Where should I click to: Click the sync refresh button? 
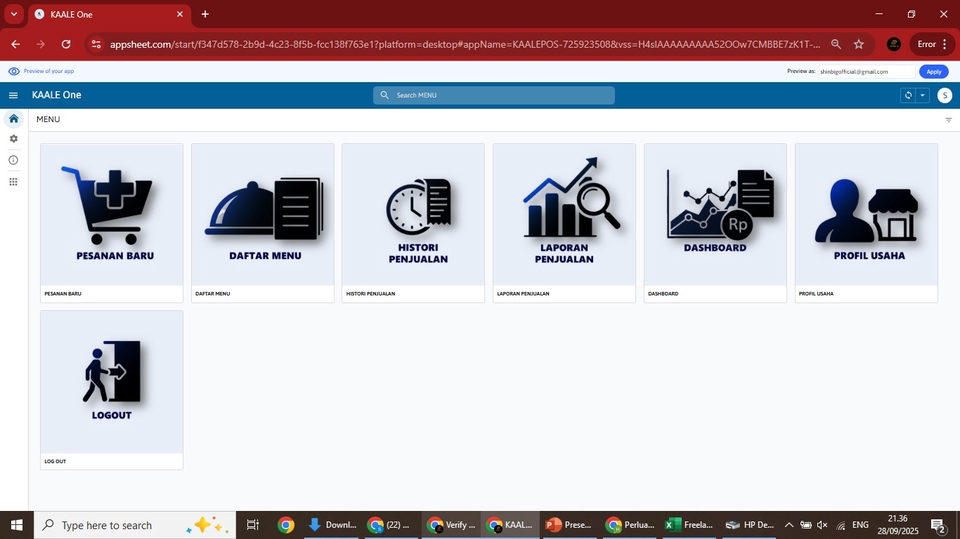908,95
